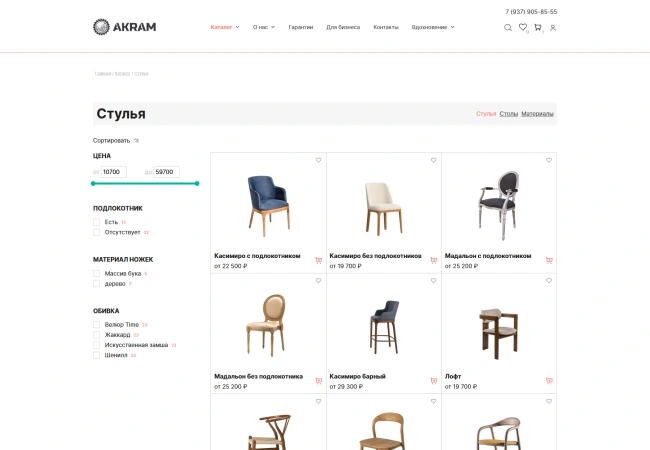Tick the 'Жаккард' upholstery checkbox

pyautogui.click(x=97, y=335)
